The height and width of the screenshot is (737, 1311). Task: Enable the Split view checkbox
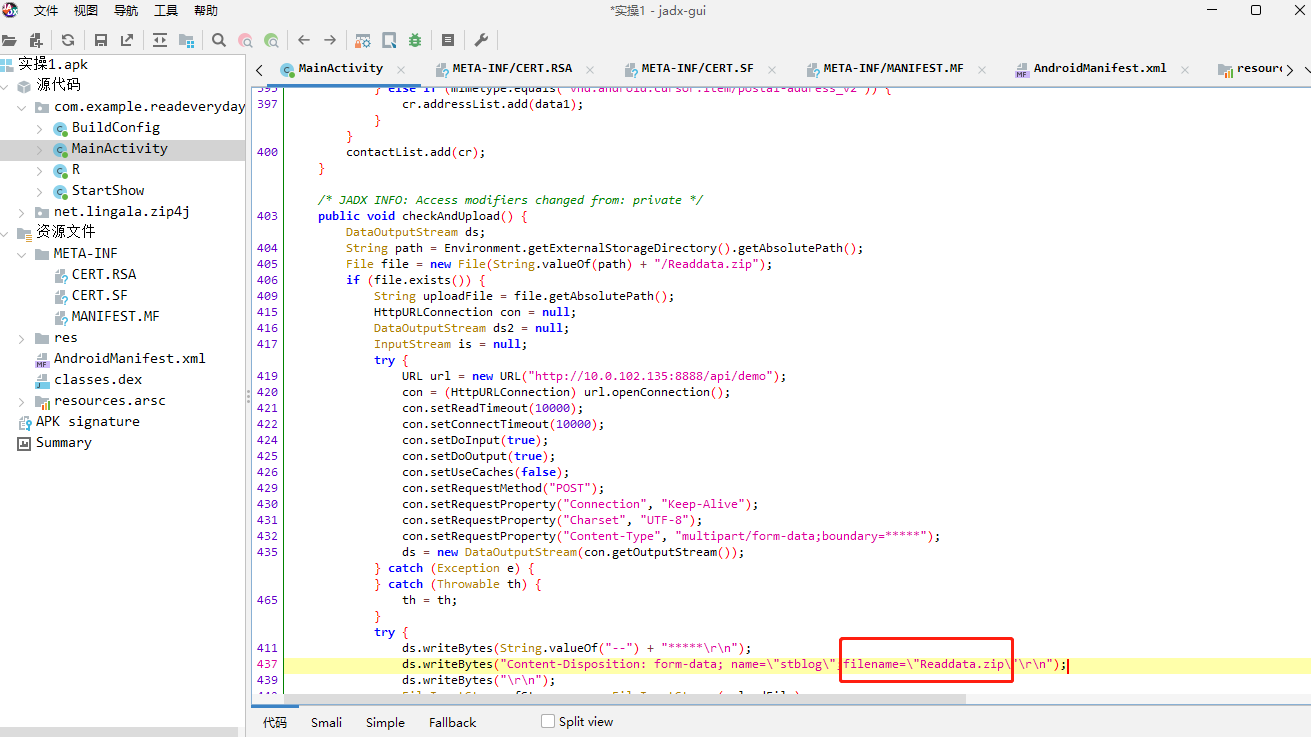[x=547, y=721]
